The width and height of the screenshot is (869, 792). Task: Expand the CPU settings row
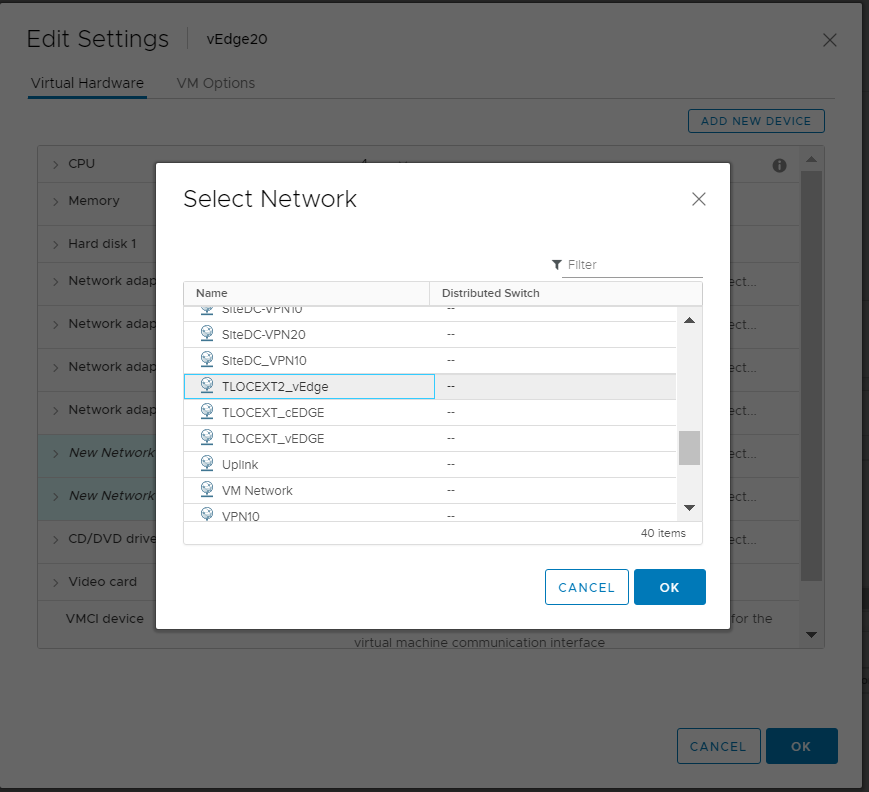point(56,164)
